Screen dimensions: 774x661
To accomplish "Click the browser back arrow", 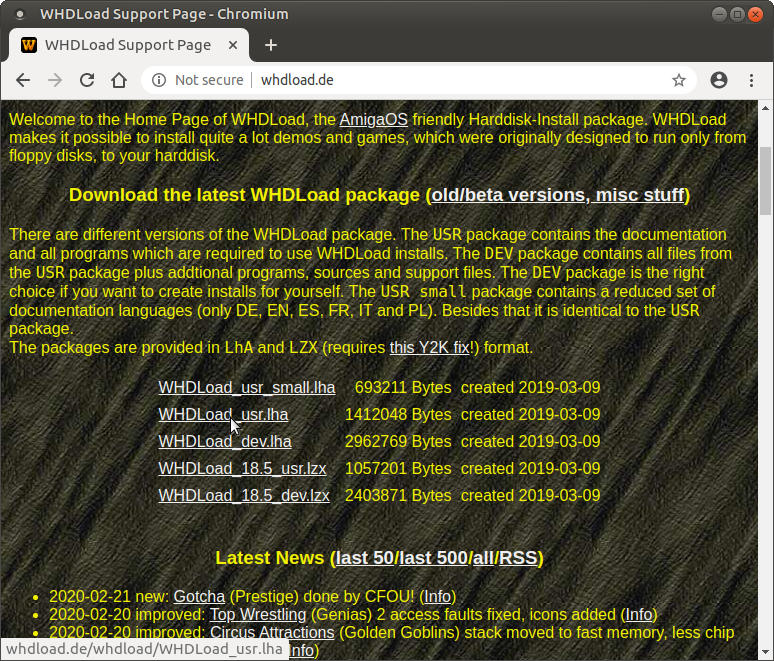I will point(23,80).
